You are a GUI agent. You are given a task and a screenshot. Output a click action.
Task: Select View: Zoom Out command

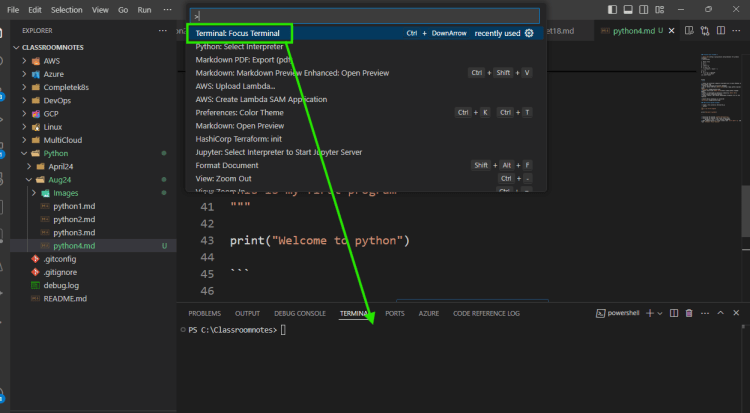click(366, 179)
